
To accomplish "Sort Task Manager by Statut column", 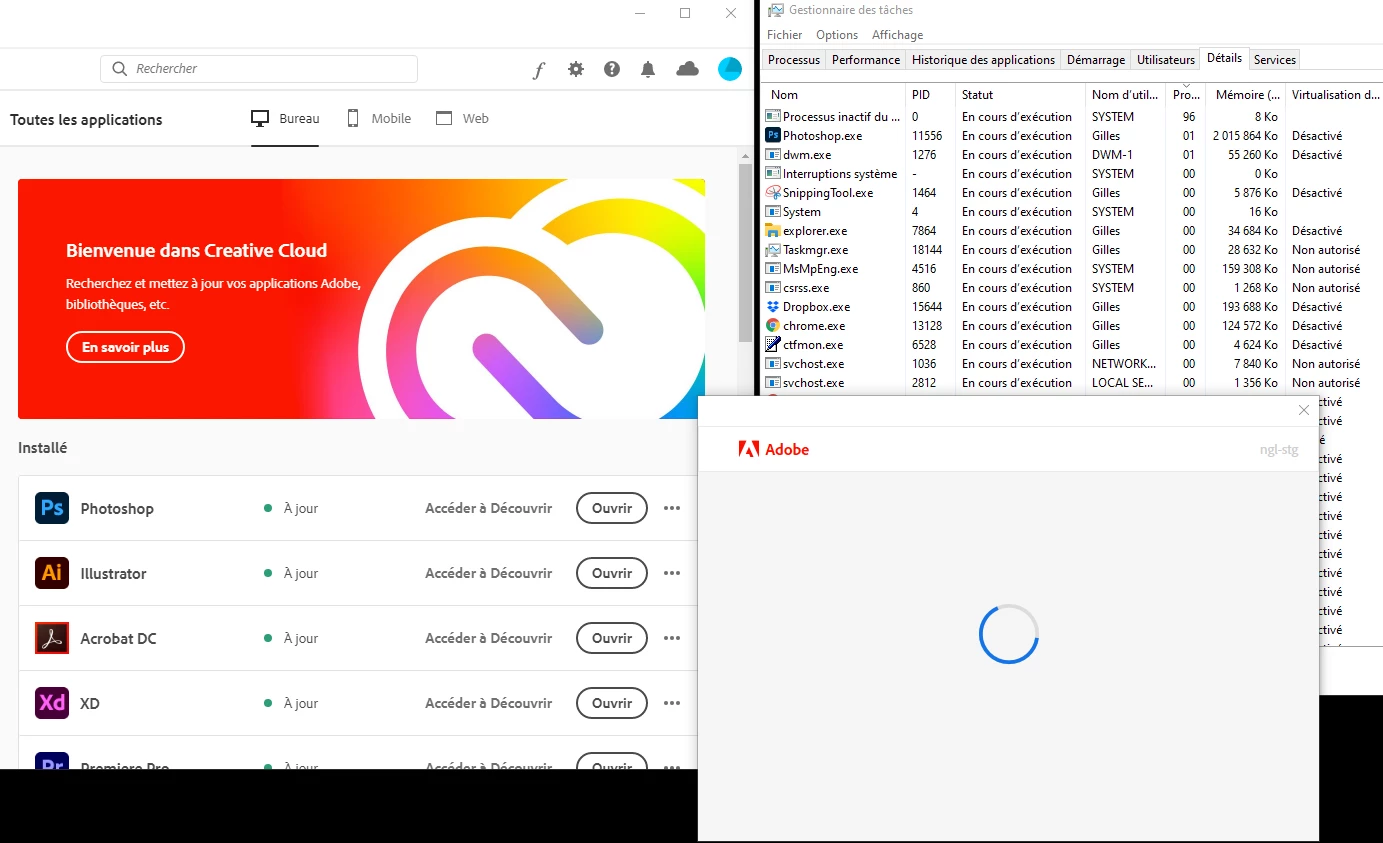I will [x=1021, y=94].
